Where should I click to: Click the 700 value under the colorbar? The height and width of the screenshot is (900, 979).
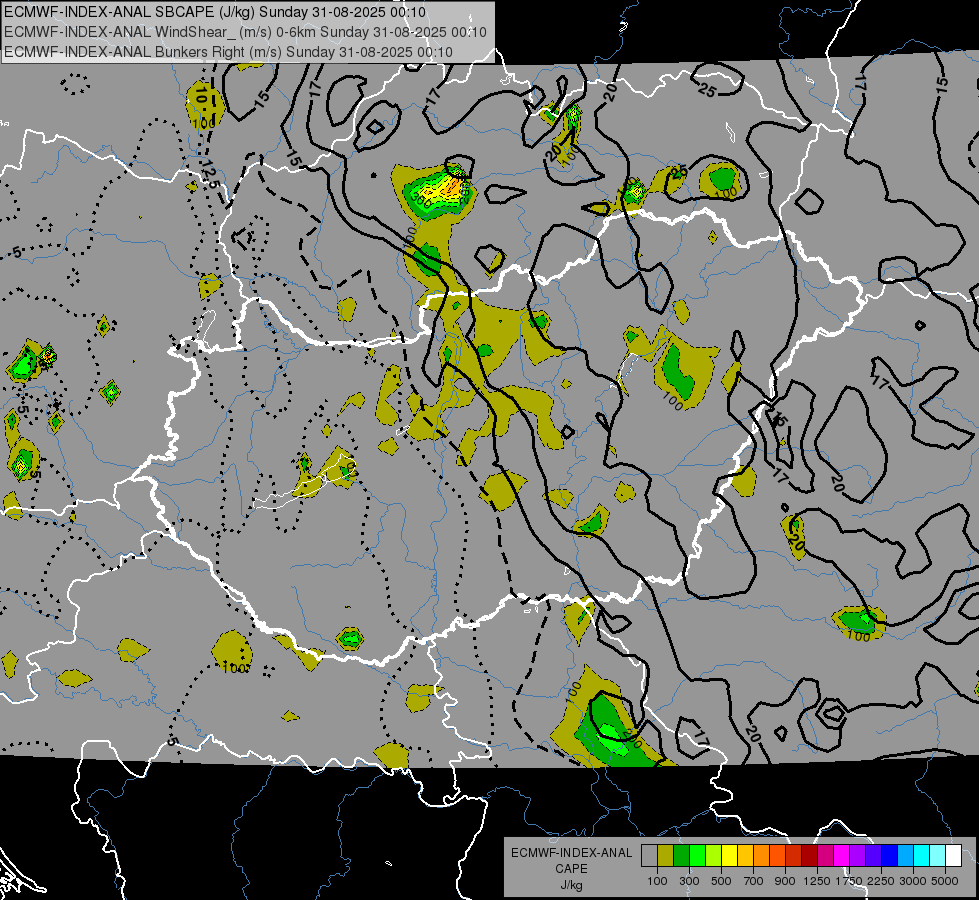(x=754, y=881)
